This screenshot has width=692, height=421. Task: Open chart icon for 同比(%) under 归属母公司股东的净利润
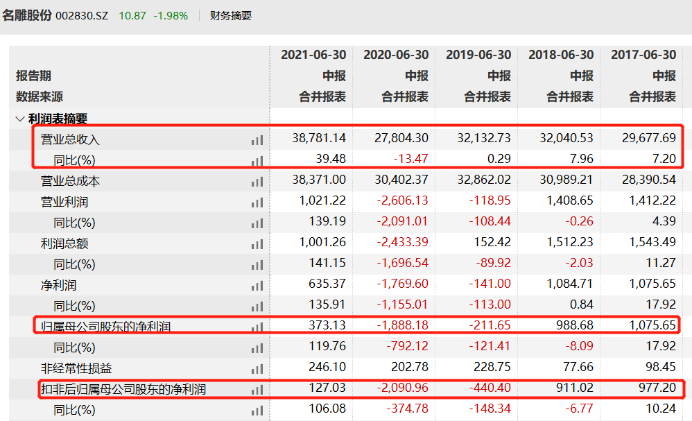tap(257, 348)
